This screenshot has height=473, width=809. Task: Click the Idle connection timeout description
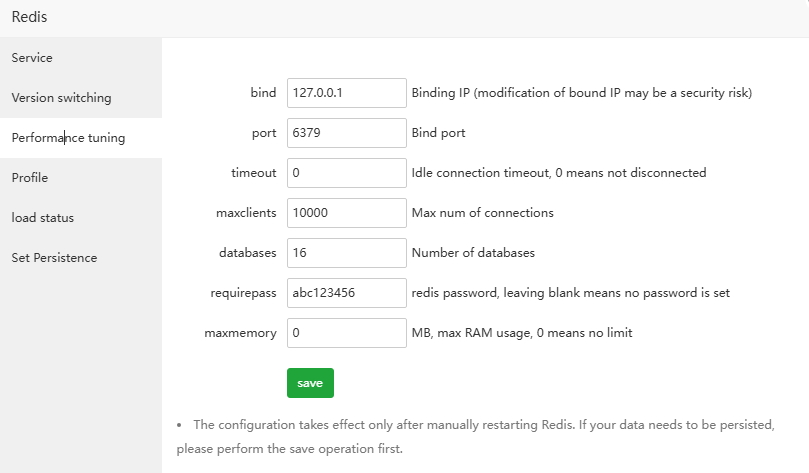click(559, 173)
